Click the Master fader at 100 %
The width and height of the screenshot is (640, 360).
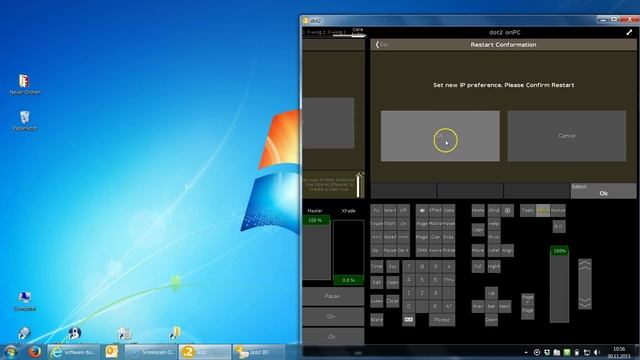(x=316, y=248)
